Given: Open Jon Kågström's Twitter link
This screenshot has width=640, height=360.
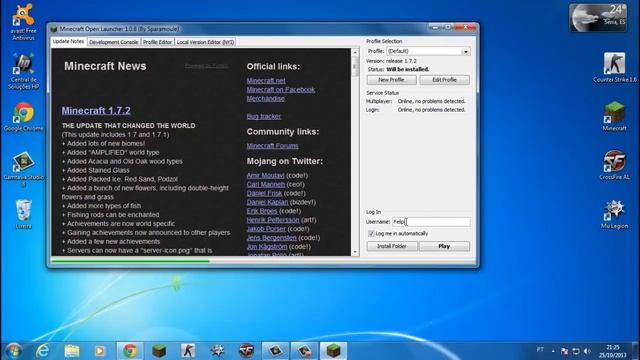Looking at the screenshot, I should (267, 247).
